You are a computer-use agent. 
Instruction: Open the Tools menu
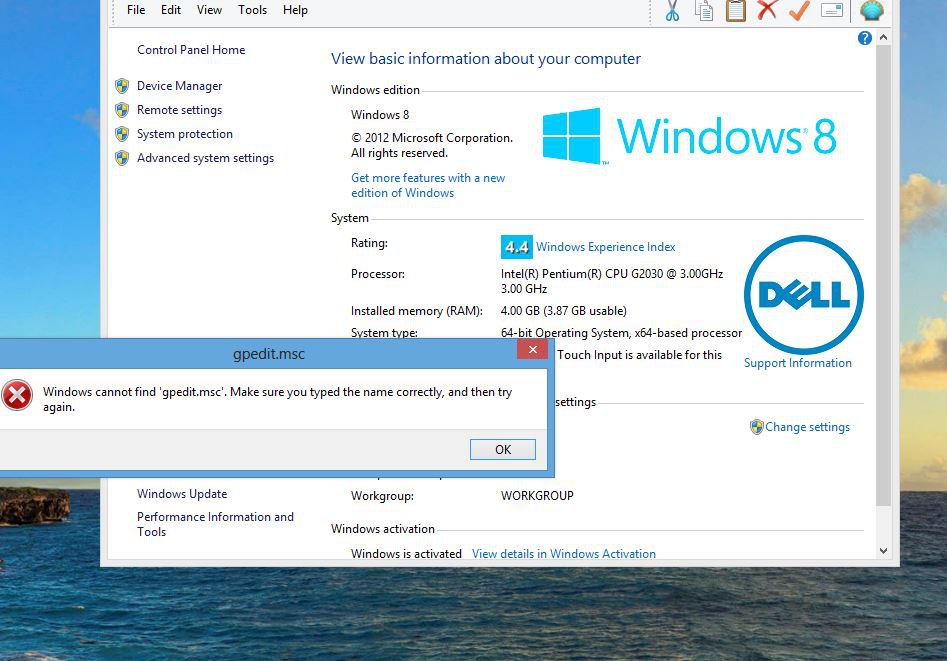point(252,10)
